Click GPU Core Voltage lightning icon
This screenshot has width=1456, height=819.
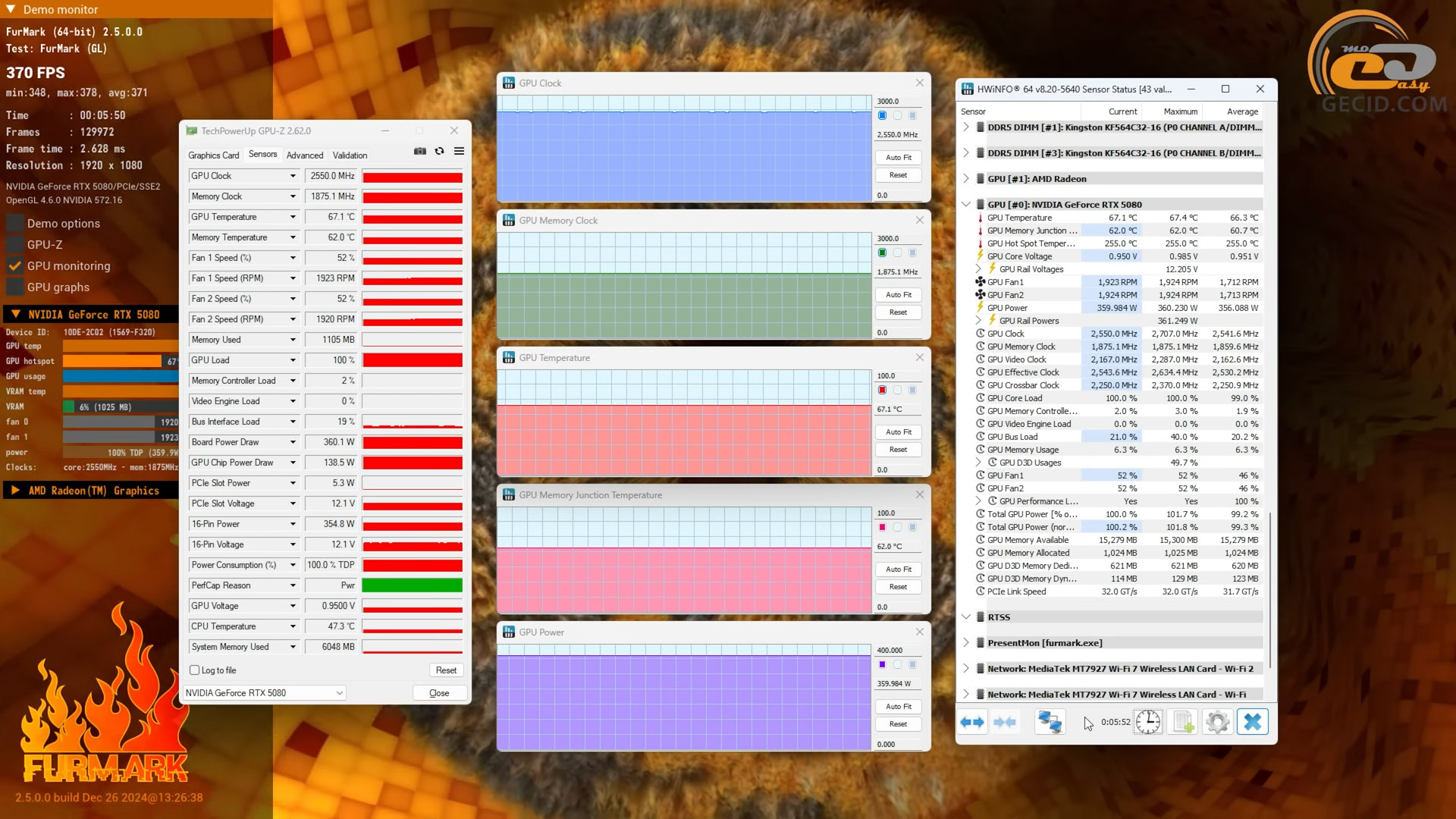[x=981, y=256]
